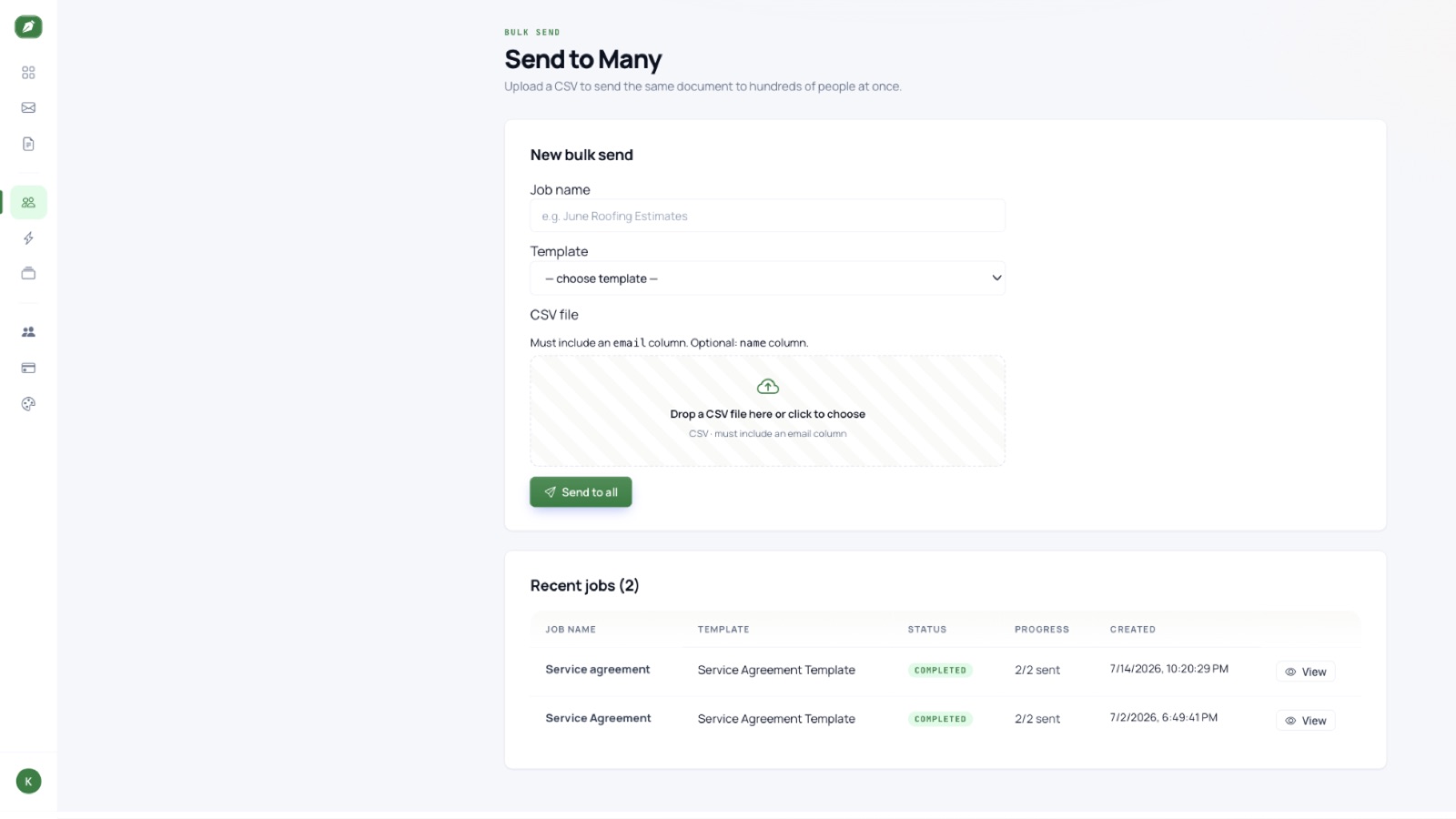Click the Send to all button

[581, 492]
